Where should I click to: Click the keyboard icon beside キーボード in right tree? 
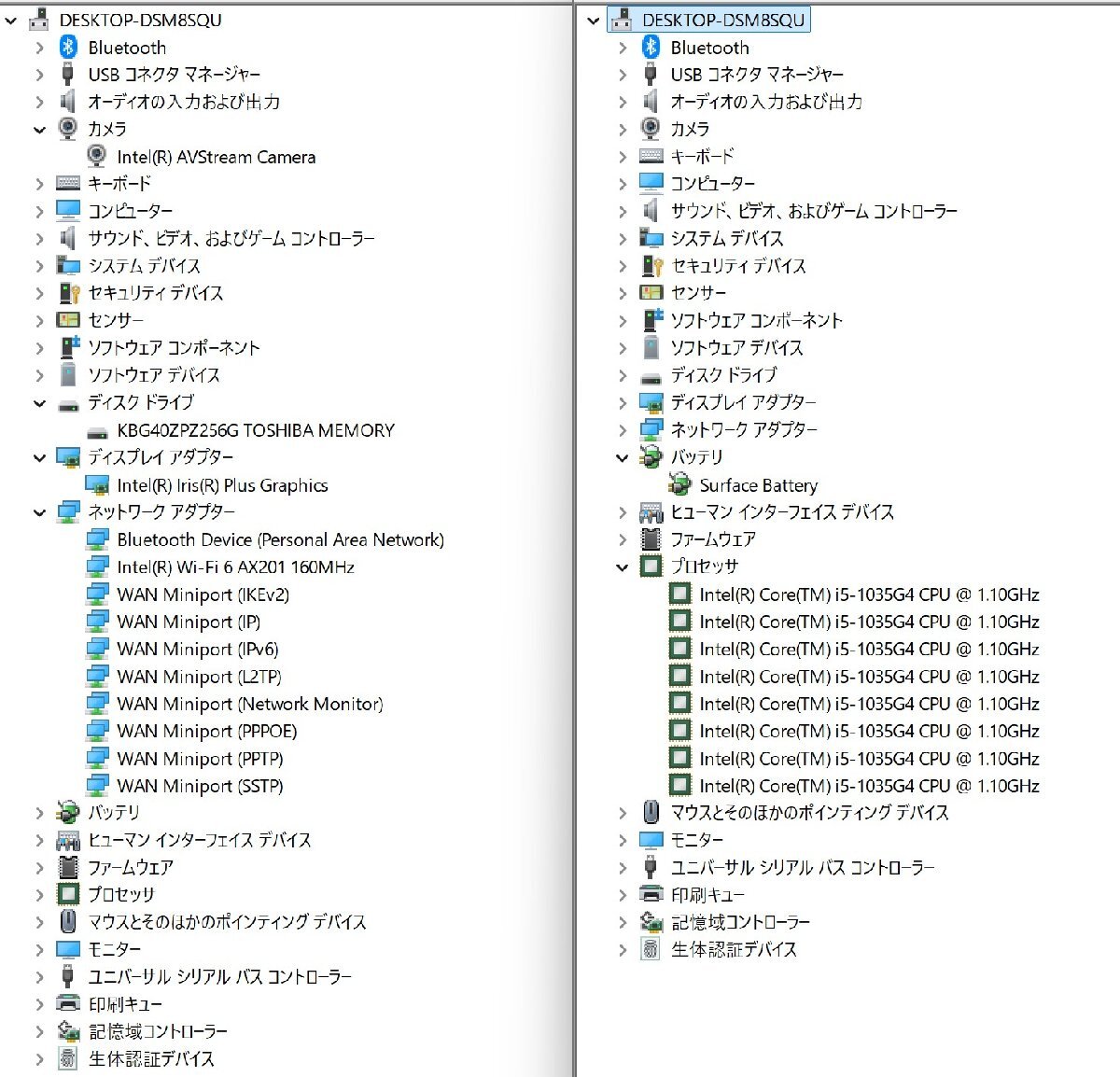(x=651, y=156)
